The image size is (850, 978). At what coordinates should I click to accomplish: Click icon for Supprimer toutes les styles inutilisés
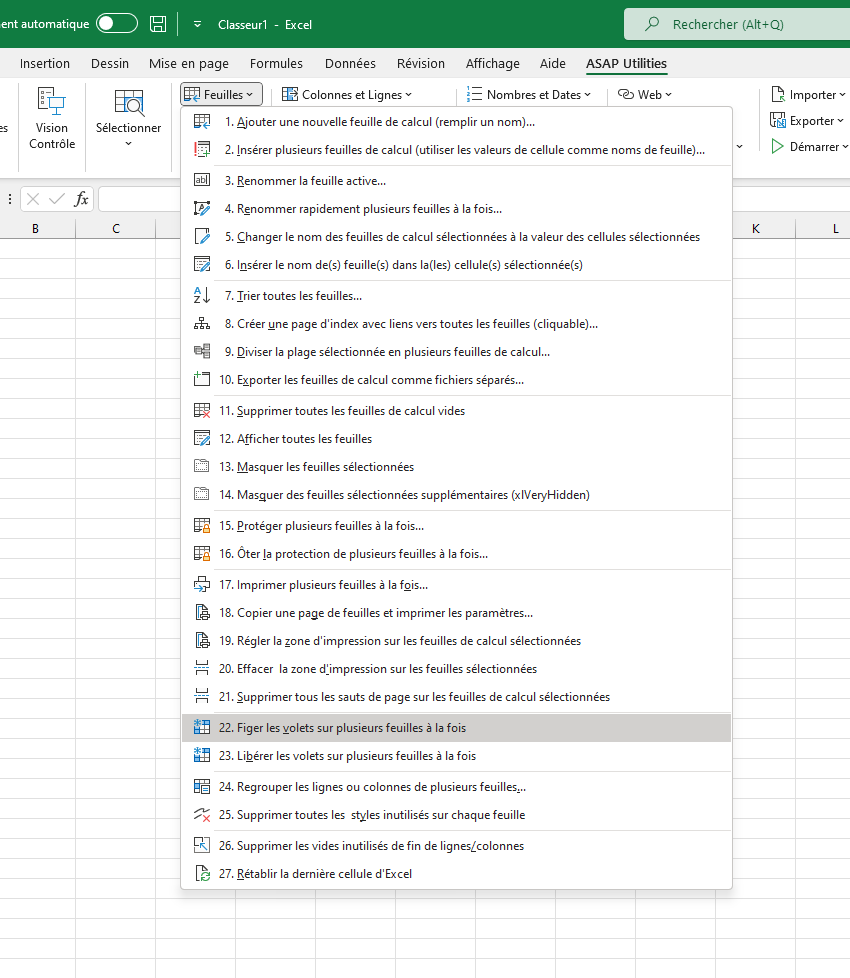[x=202, y=815]
